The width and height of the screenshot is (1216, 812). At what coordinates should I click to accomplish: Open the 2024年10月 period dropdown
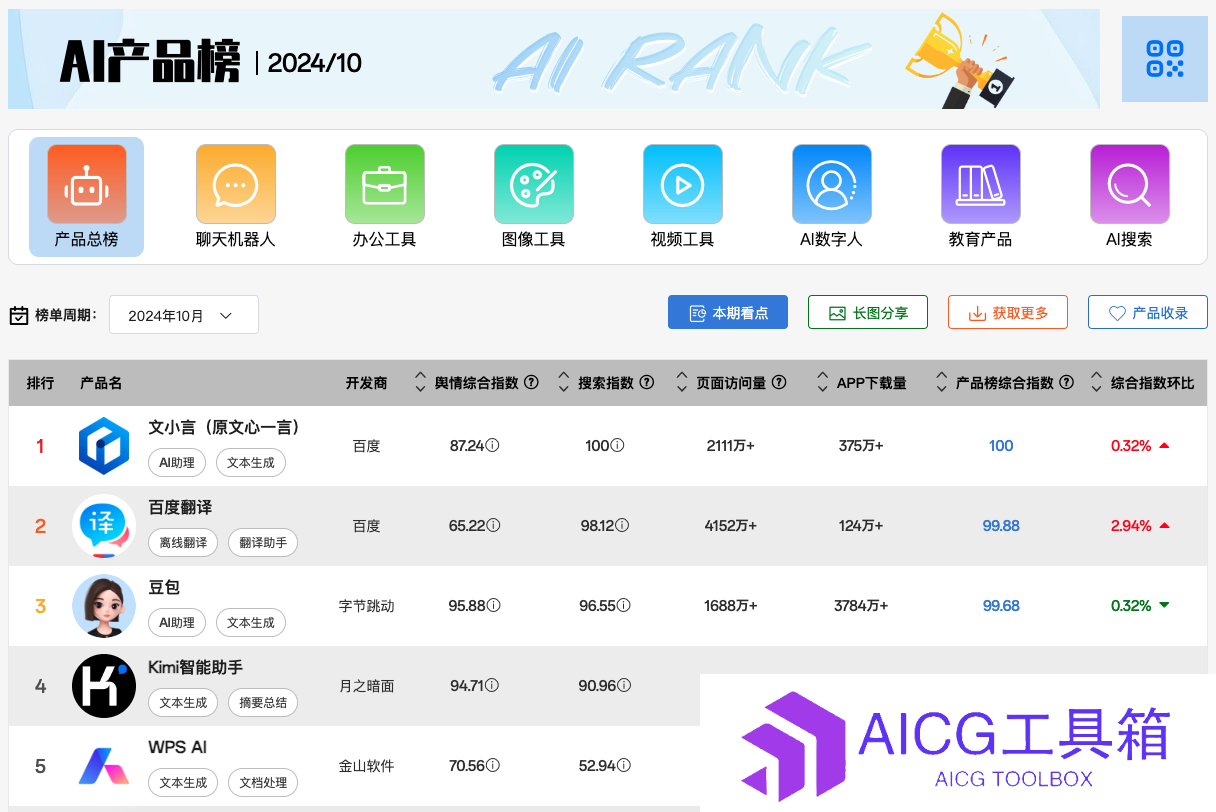[x=184, y=315]
